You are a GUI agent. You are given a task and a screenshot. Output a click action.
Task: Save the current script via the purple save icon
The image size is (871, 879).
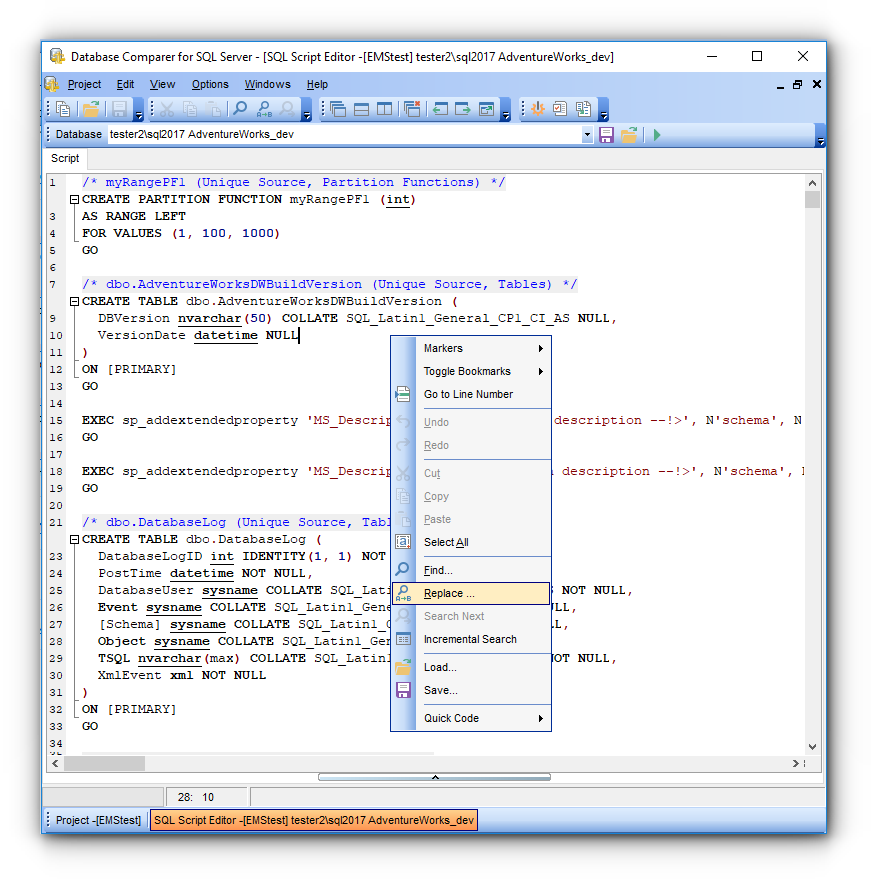(x=606, y=133)
